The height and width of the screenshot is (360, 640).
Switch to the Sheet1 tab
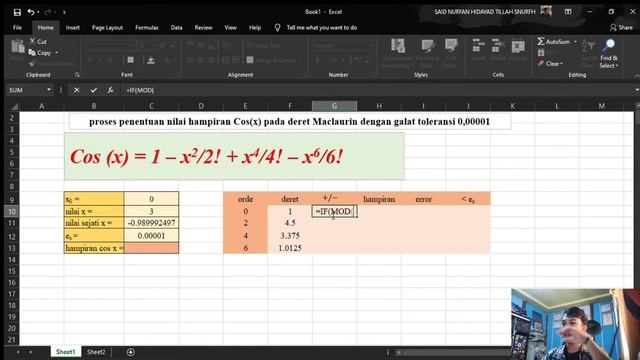click(x=65, y=352)
